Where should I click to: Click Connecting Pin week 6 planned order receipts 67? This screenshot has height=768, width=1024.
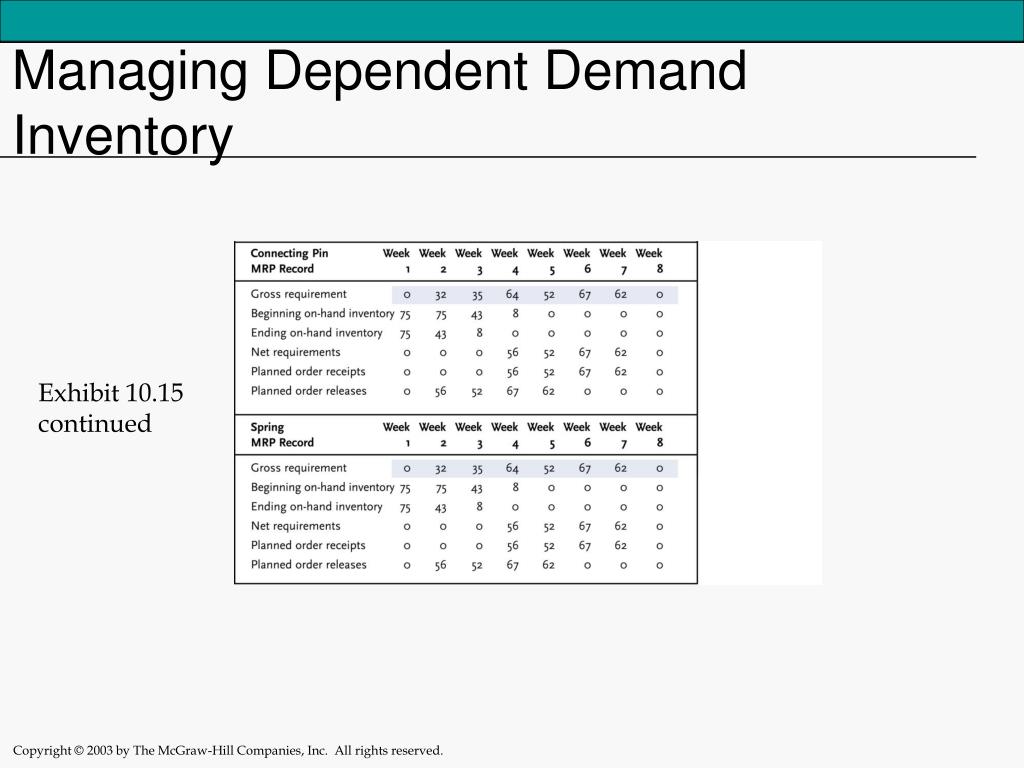584,372
